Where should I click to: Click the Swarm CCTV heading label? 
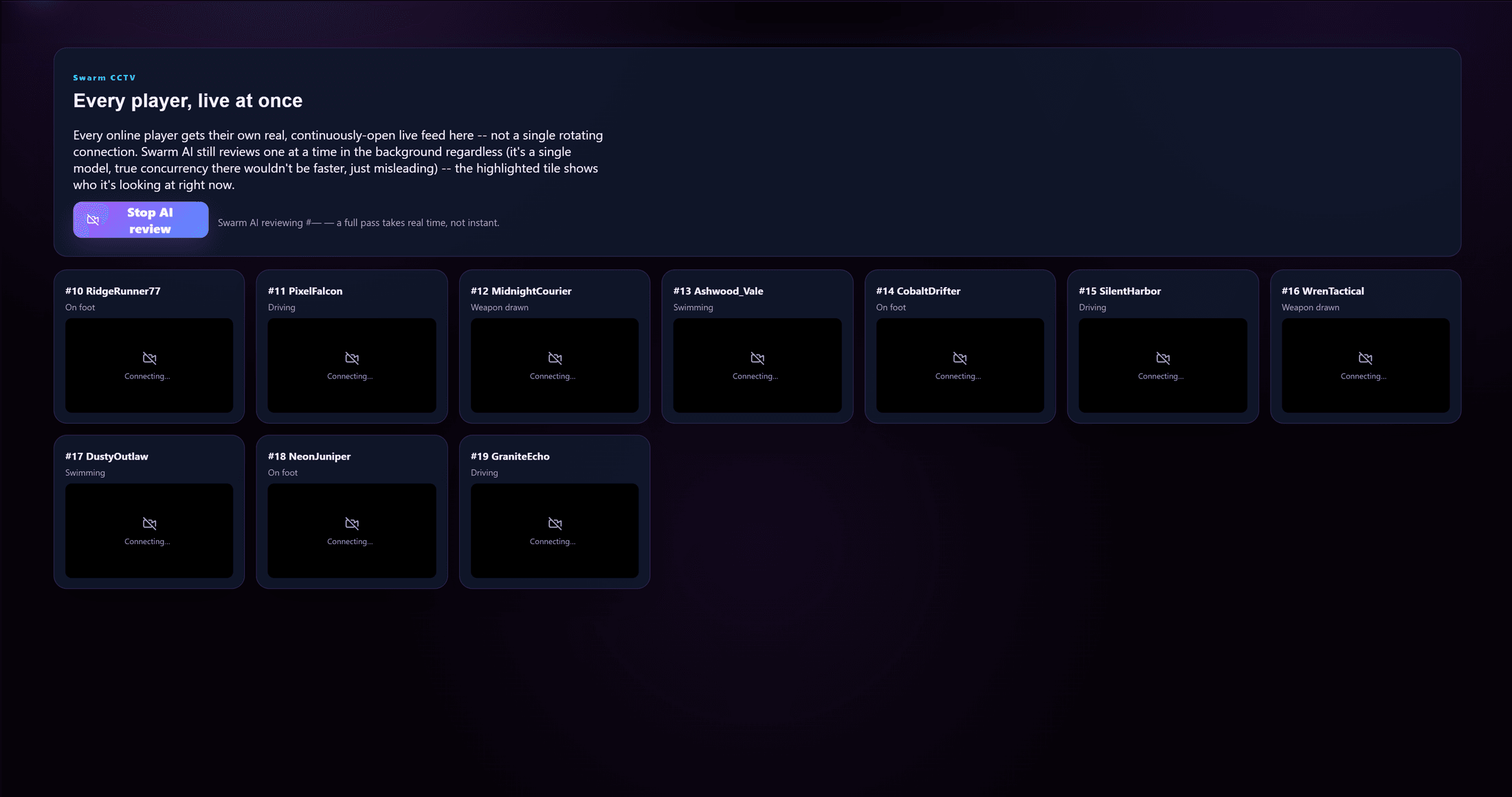(x=104, y=78)
